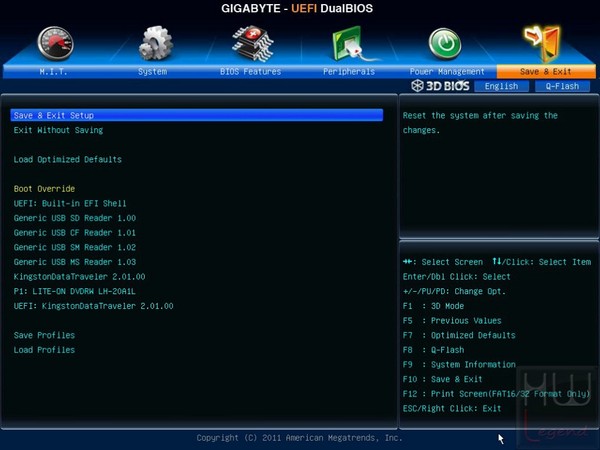
Task: Select Save & Exit Setup
Action: point(197,115)
